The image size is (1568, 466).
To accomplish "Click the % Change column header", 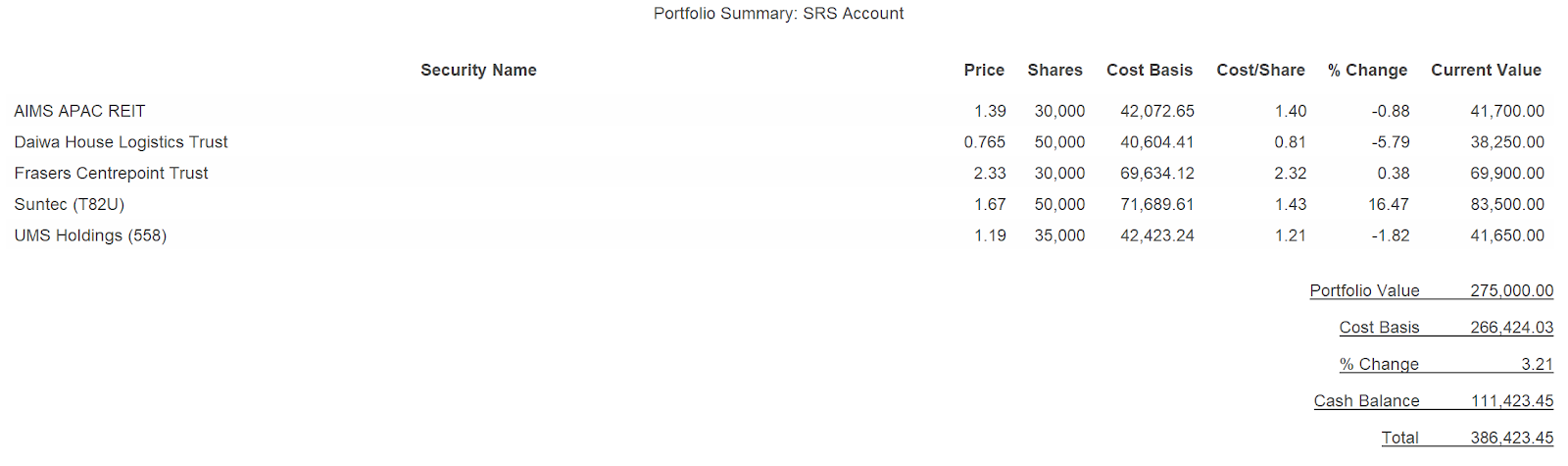I will pyautogui.click(x=1367, y=70).
